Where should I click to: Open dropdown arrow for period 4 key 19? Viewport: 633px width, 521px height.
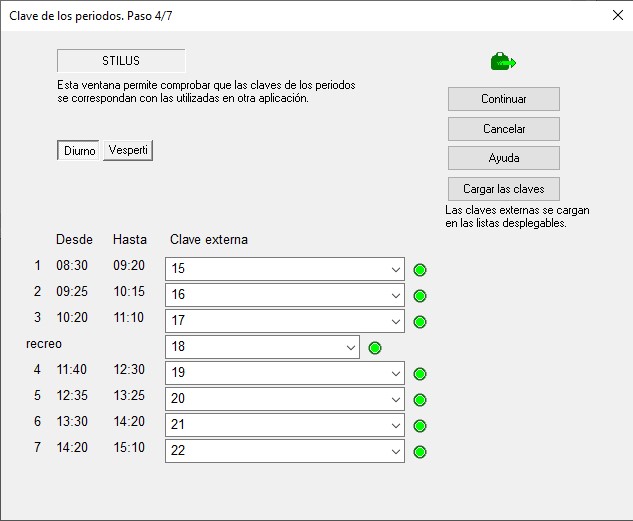click(x=396, y=373)
